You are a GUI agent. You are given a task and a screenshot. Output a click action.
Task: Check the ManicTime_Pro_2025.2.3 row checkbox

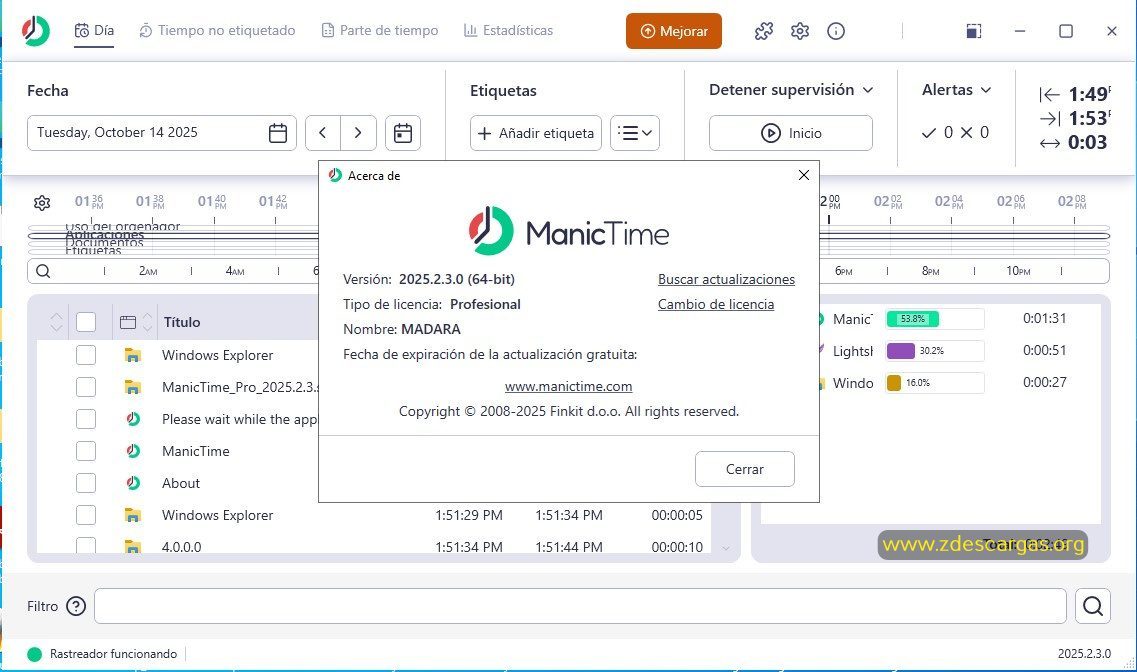(86, 387)
